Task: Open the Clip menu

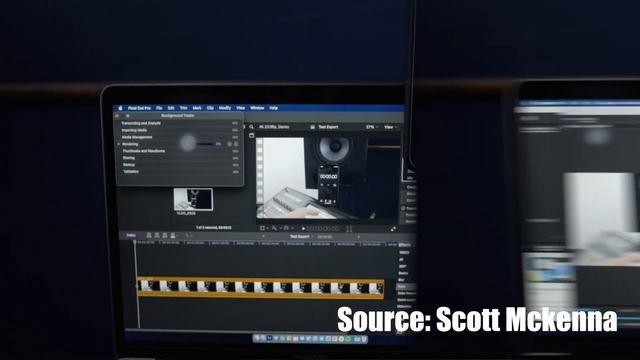Action: click(210, 108)
